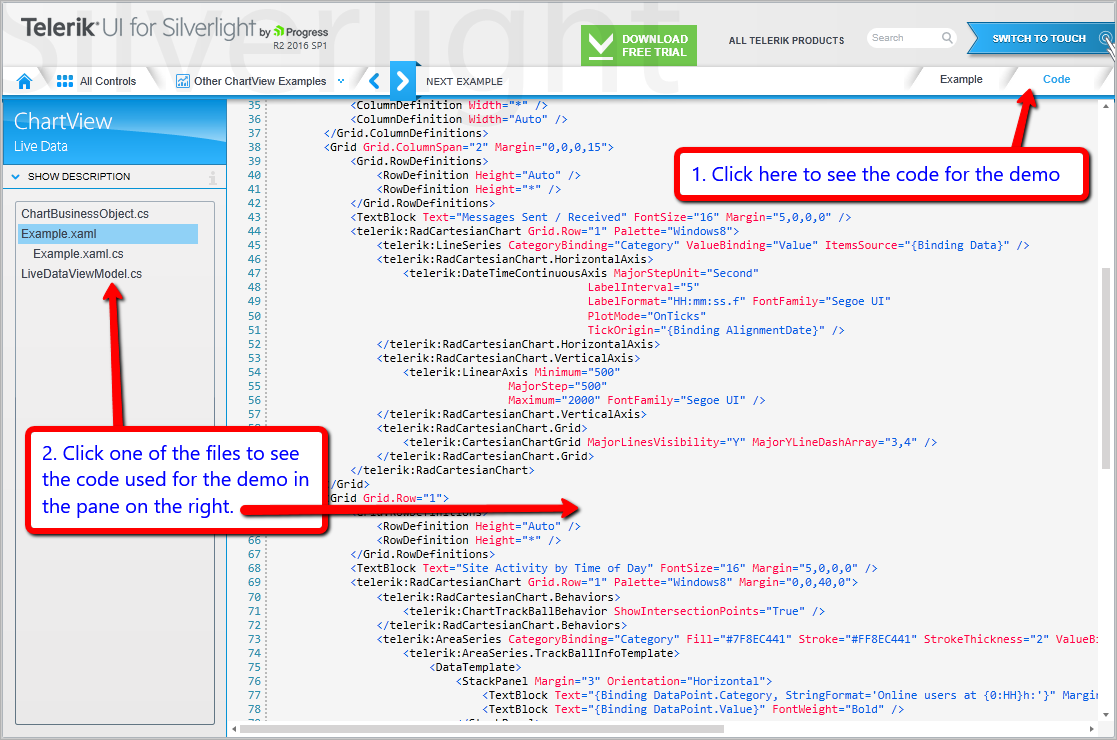Click SHOW DESCRIPTION text
Viewport: 1117px width, 740px height.
(79, 177)
